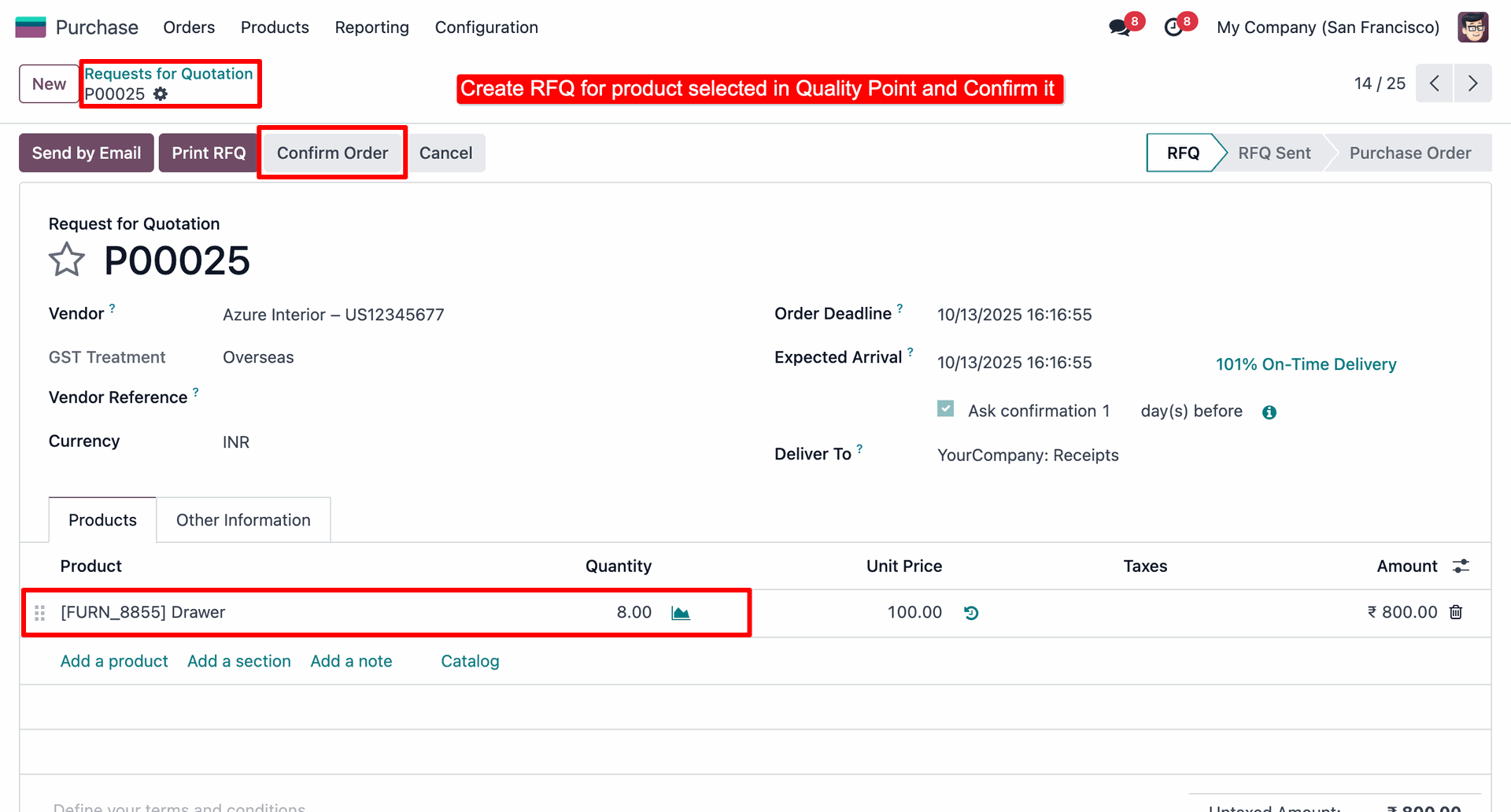This screenshot has height=812, width=1511.
Task: Switch to the Other Information tab
Action: point(243,520)
